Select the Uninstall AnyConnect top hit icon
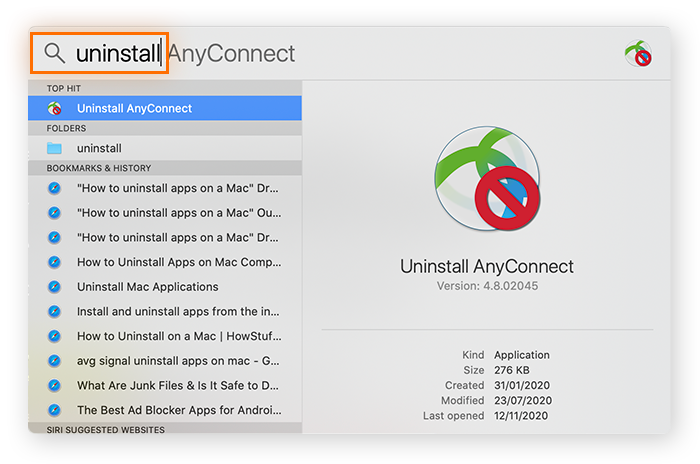 click(54, 108)
